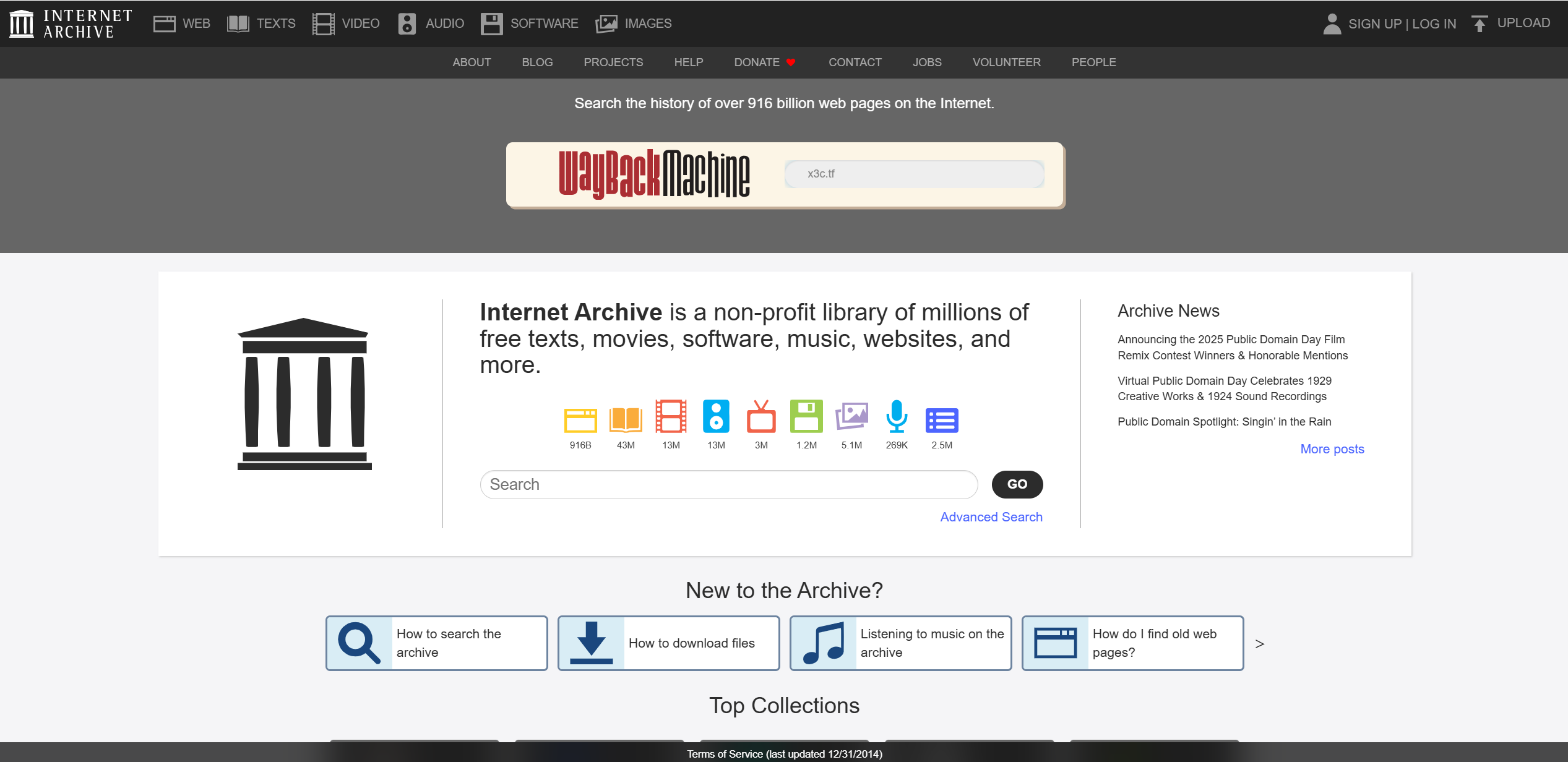The height and width of the screenshot is (762, 1568).
Task: Select the purple images icon
Action: pyautogui.click(x=851, y=416)
